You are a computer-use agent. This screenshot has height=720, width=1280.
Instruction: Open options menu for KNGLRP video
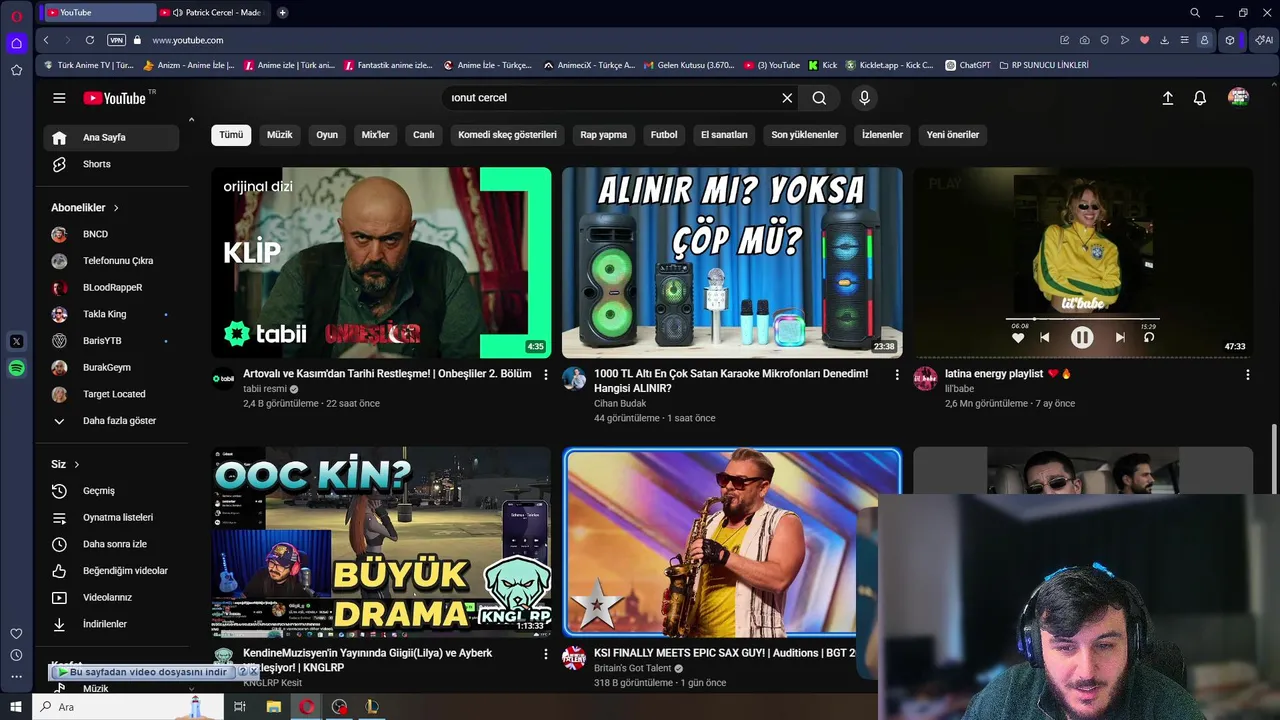[x=545, y=654]
